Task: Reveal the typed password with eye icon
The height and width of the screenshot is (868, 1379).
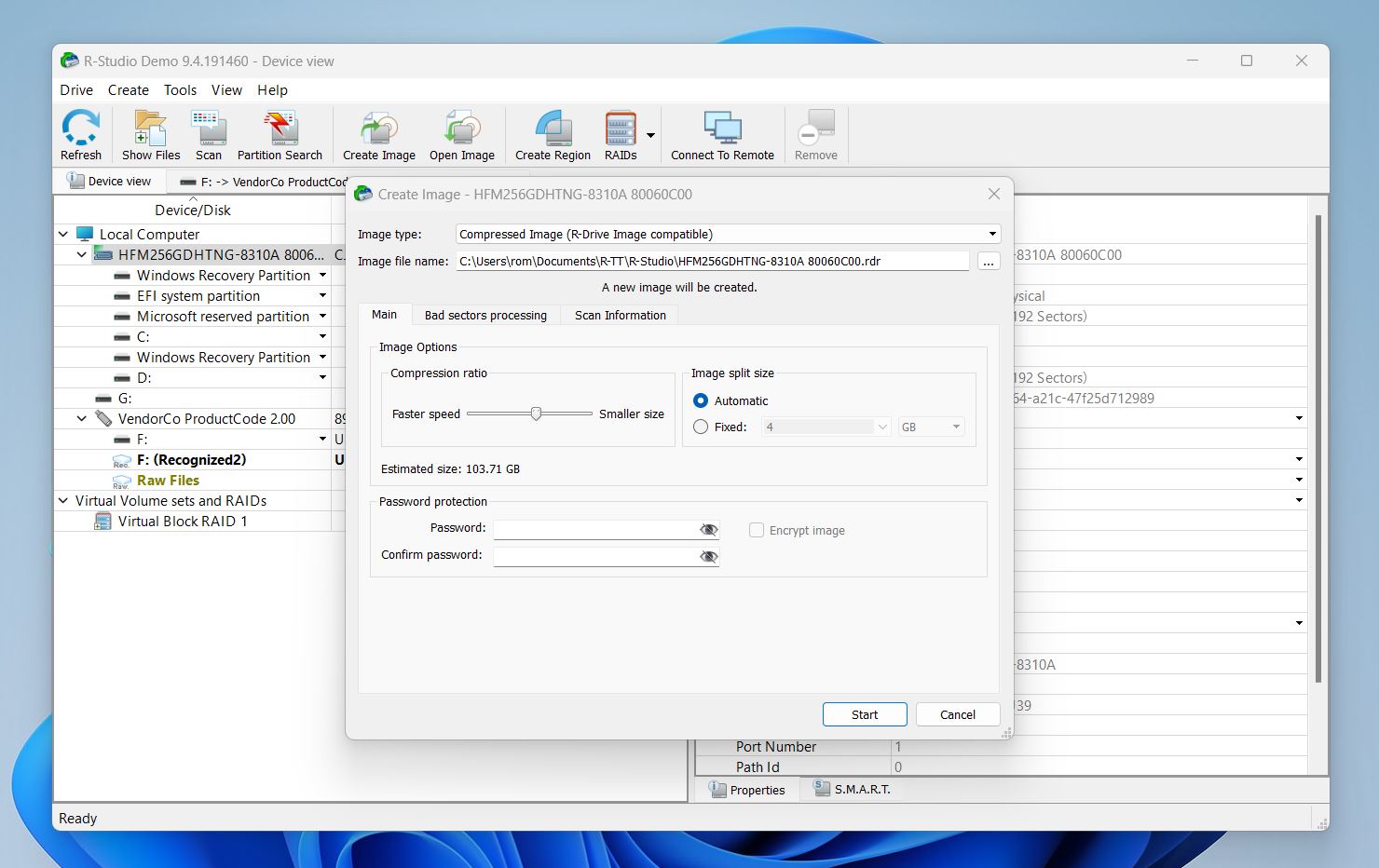Action: [x=708, y=529]
